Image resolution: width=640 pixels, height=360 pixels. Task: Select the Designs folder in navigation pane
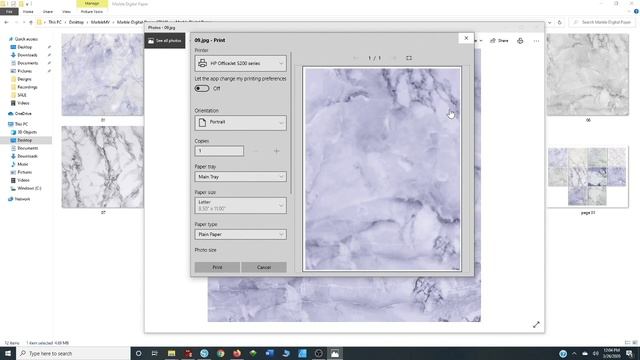coord(24,79)
